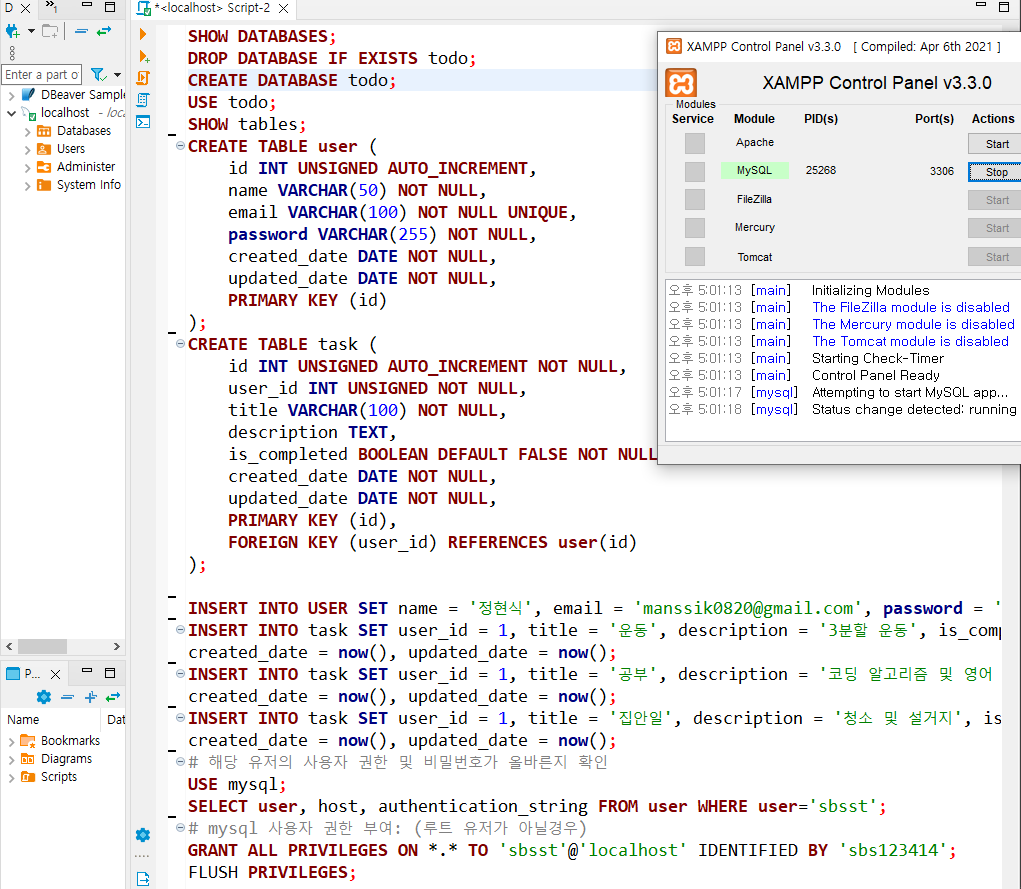1021x889 pixels.
Task: Open dropdown arrow beside New Connection icon
Action: (31, 31)
